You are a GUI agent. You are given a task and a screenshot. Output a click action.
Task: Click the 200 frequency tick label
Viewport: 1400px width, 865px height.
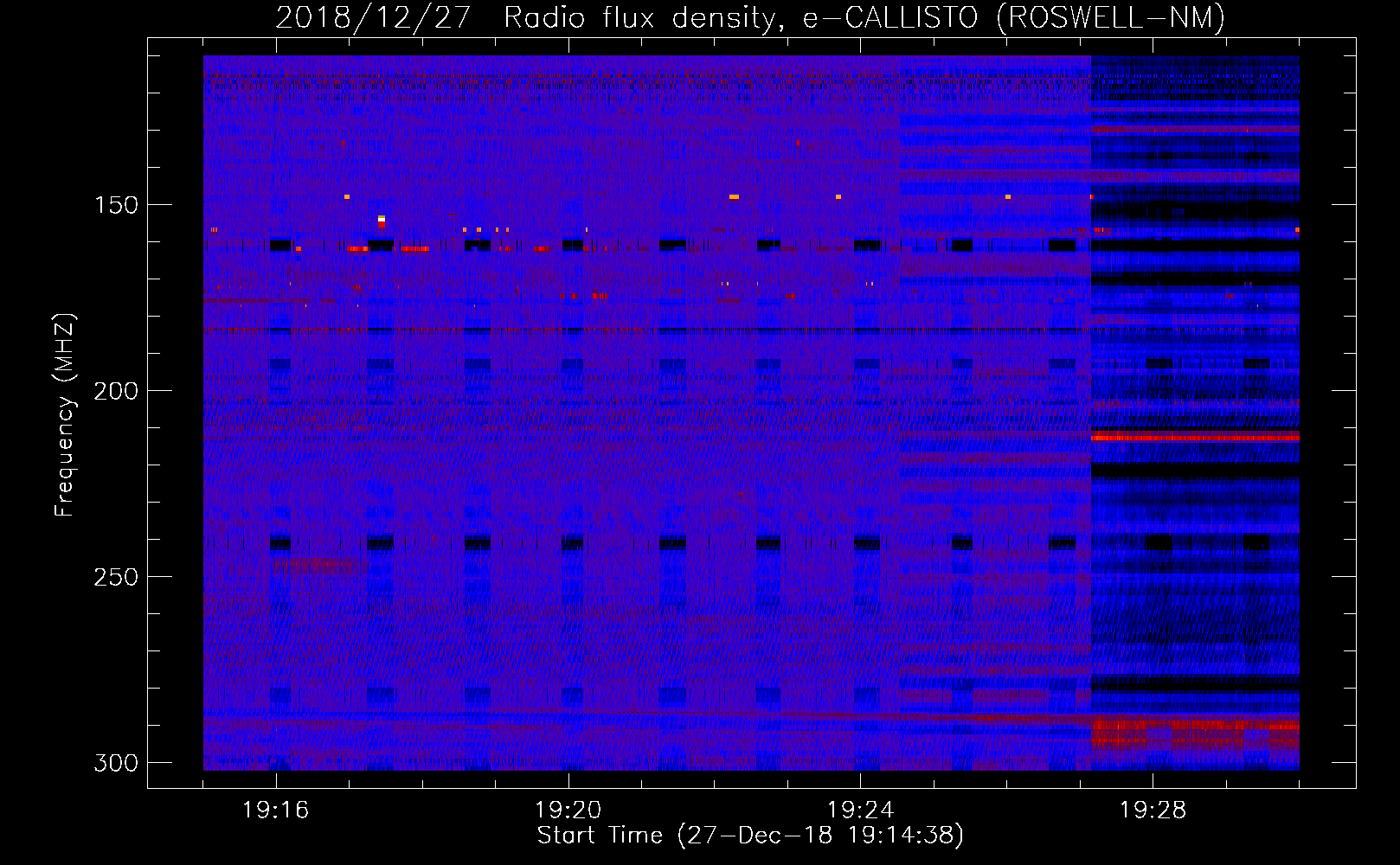click(116, 391)
